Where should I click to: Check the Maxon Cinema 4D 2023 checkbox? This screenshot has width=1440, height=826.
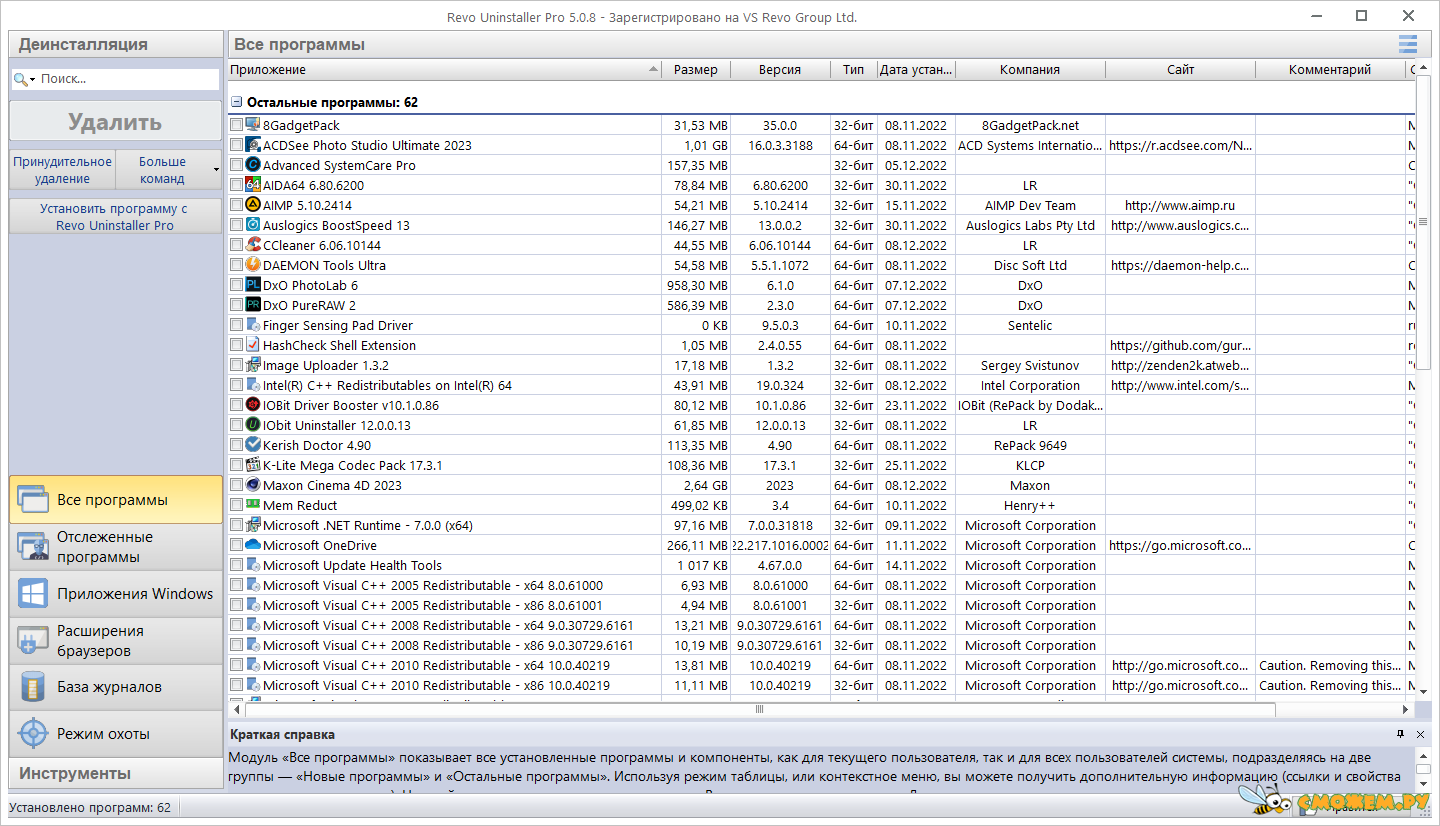236,485
